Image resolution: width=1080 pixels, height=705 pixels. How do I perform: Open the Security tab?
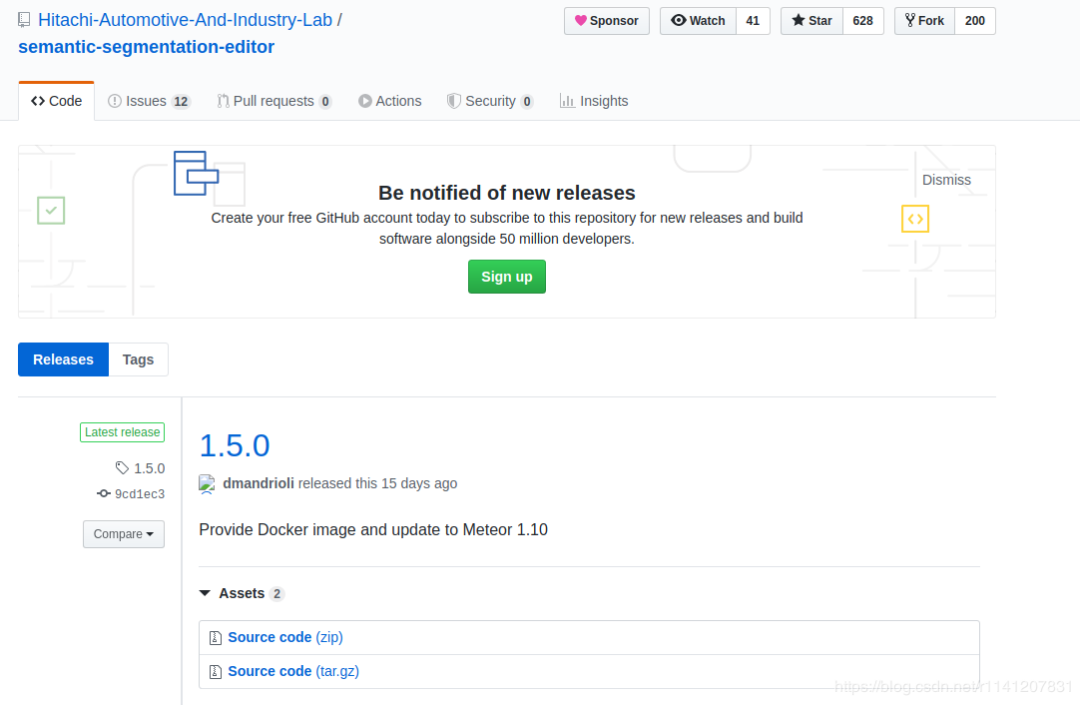(490, 101)
